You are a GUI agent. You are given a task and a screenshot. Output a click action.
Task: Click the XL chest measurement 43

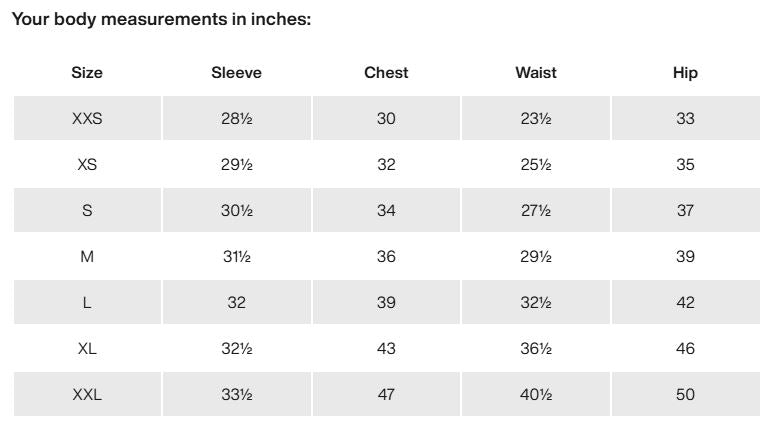coord(386,349)
